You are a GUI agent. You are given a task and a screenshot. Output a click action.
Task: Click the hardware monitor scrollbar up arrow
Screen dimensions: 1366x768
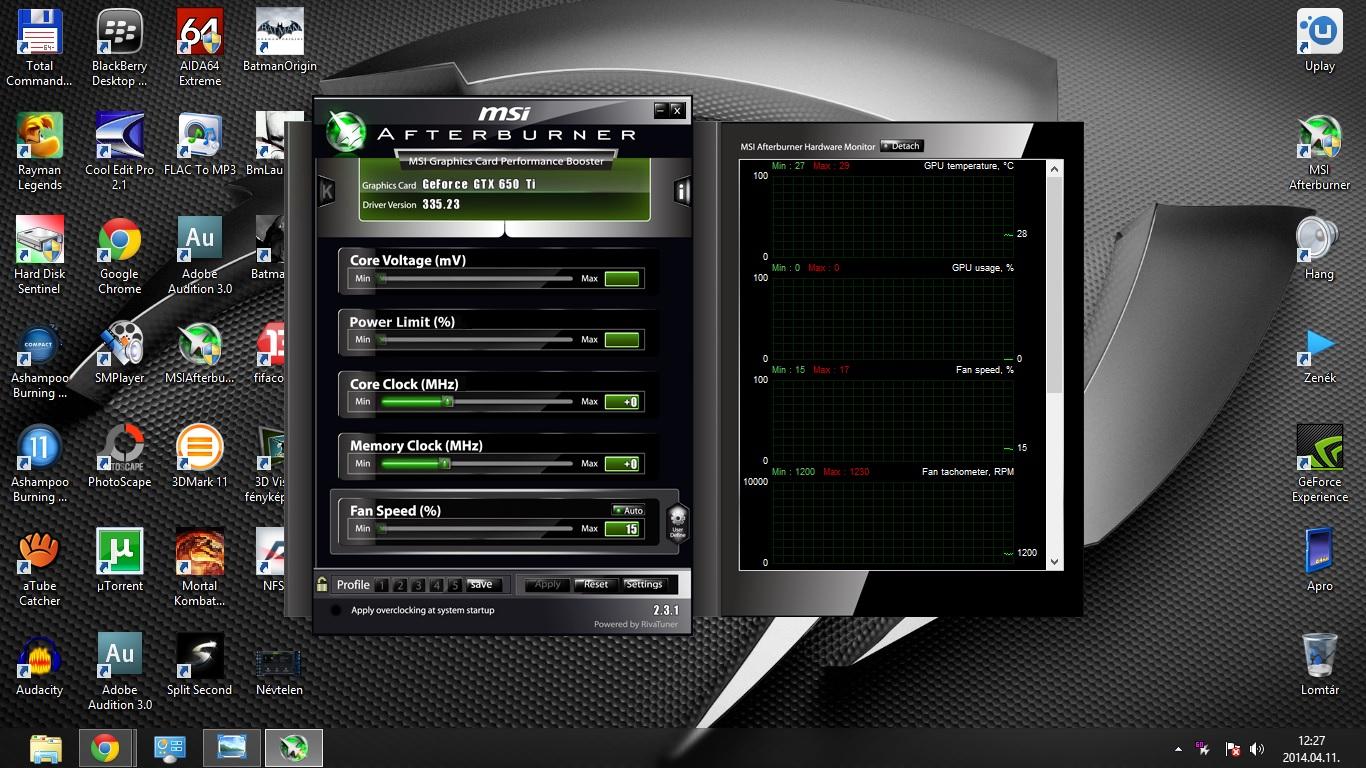[x=1054, y=170]
